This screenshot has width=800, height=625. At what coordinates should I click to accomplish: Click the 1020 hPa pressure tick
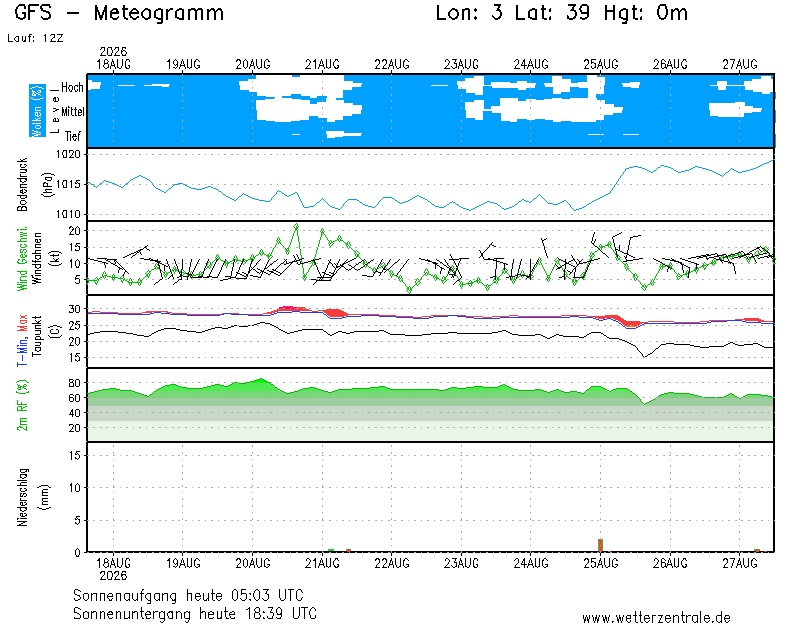click(x=68, y=154)
